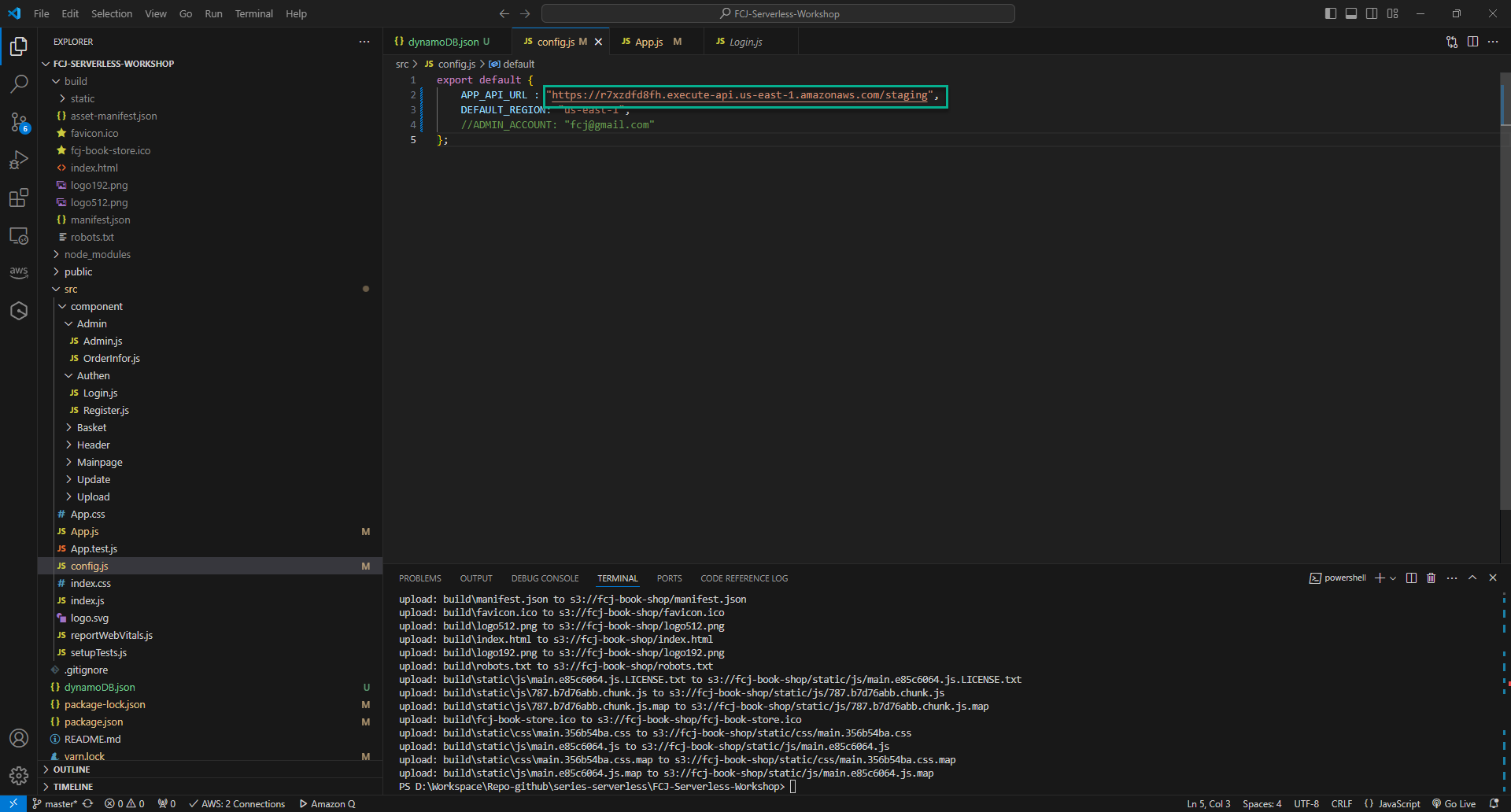
Task: Close the terminal panel
Action: [1493, 578]
